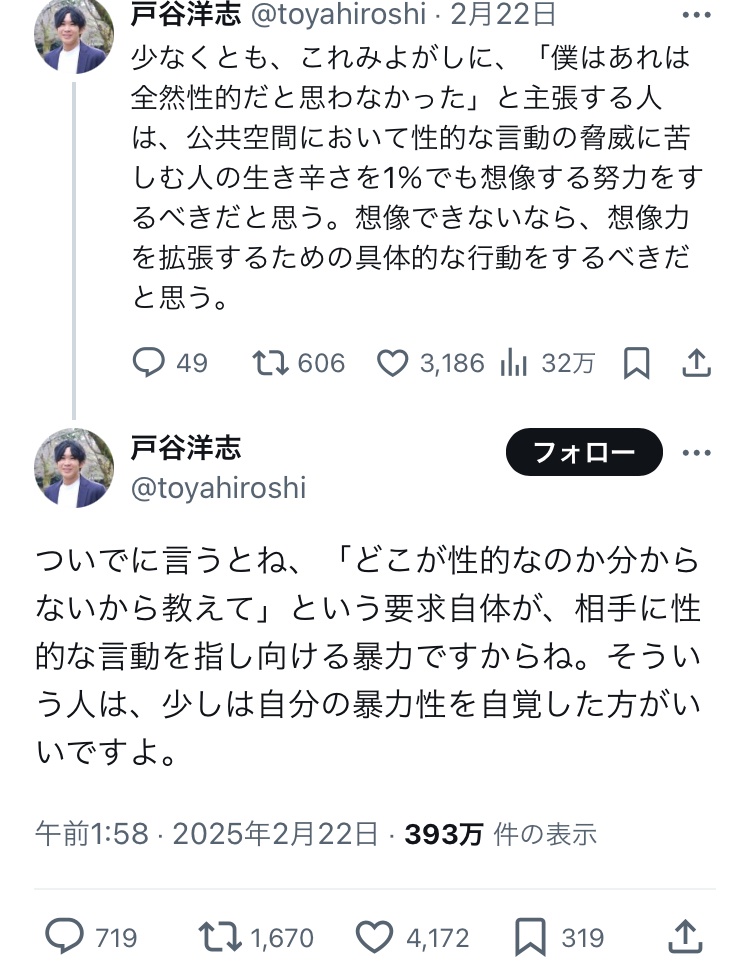View analytics icon showing 32万 views
Image resolution: width=750 pixels, height=965 pixels.
click(x=514, y=363)
